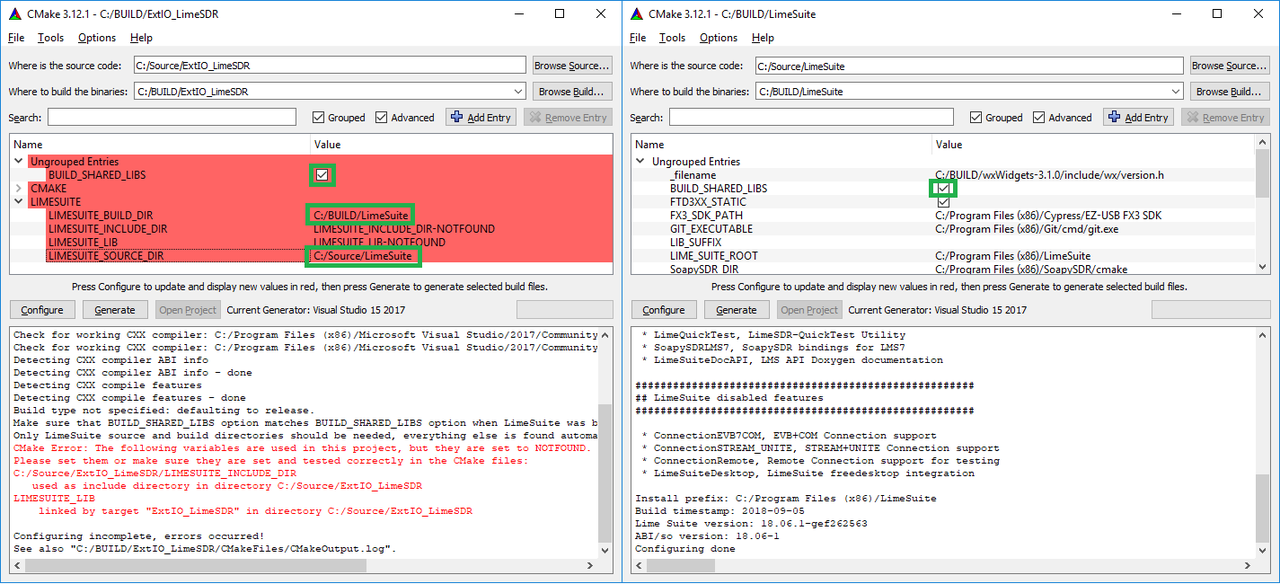The height and width of the screenshot is (584, 1280).
Task: Open the binaries path dropdown in left window
Action: [x=518, y=90]
